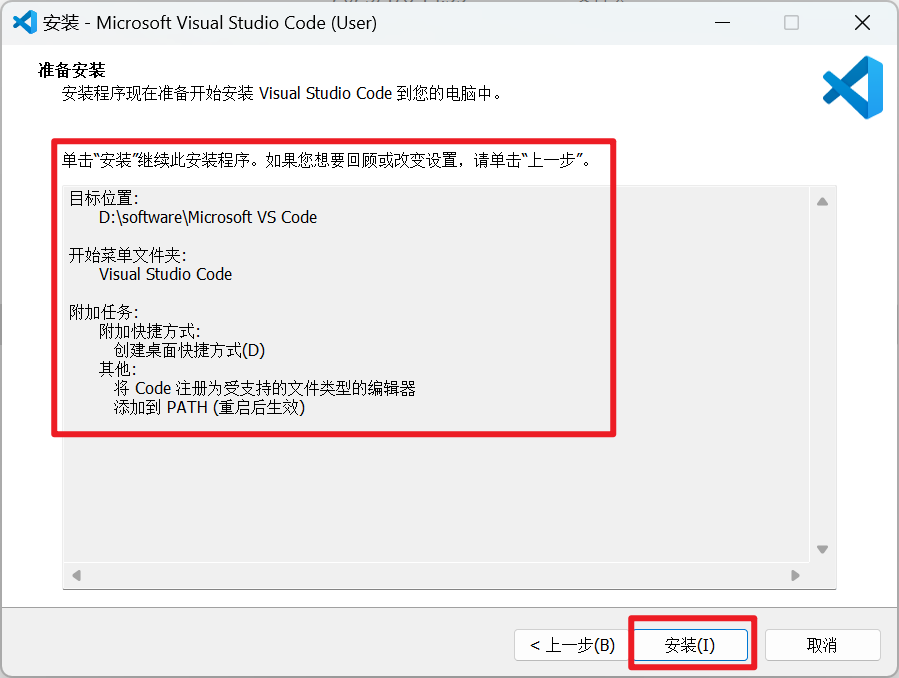Click the summary scroll down arrow
This screenshot has height=678, width=899.
coord(822,549)
